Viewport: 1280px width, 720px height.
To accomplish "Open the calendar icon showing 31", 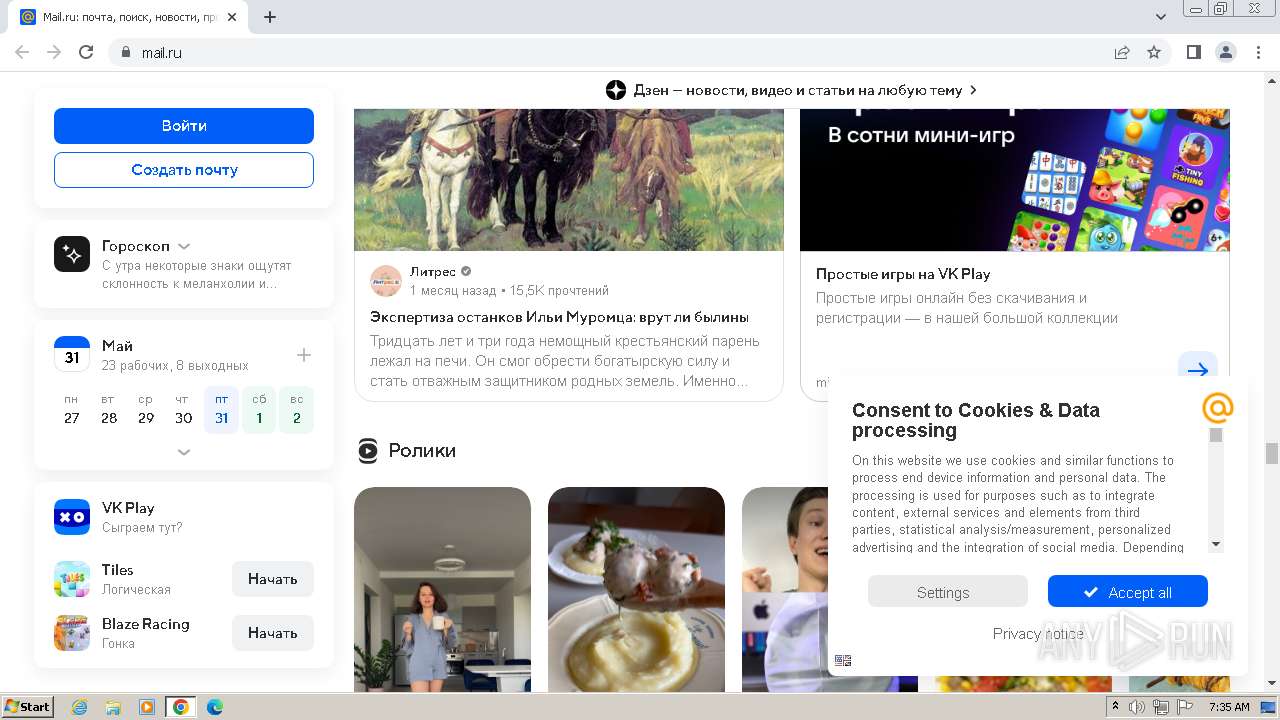I will (72, 355).
